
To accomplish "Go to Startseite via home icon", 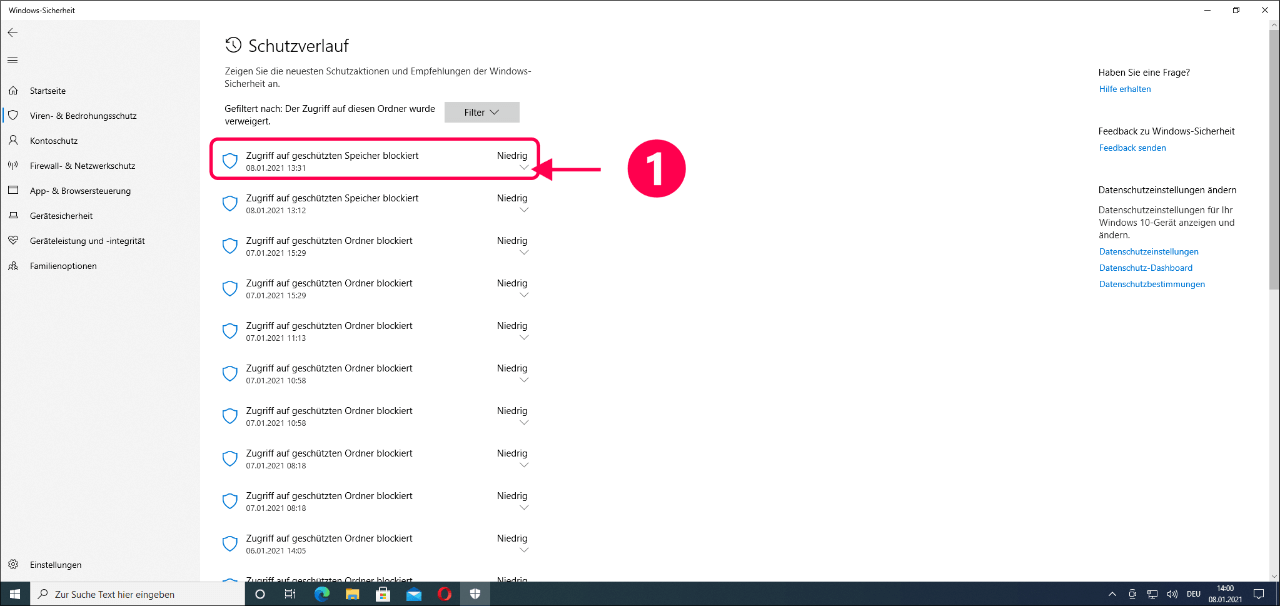I will 13,90.
